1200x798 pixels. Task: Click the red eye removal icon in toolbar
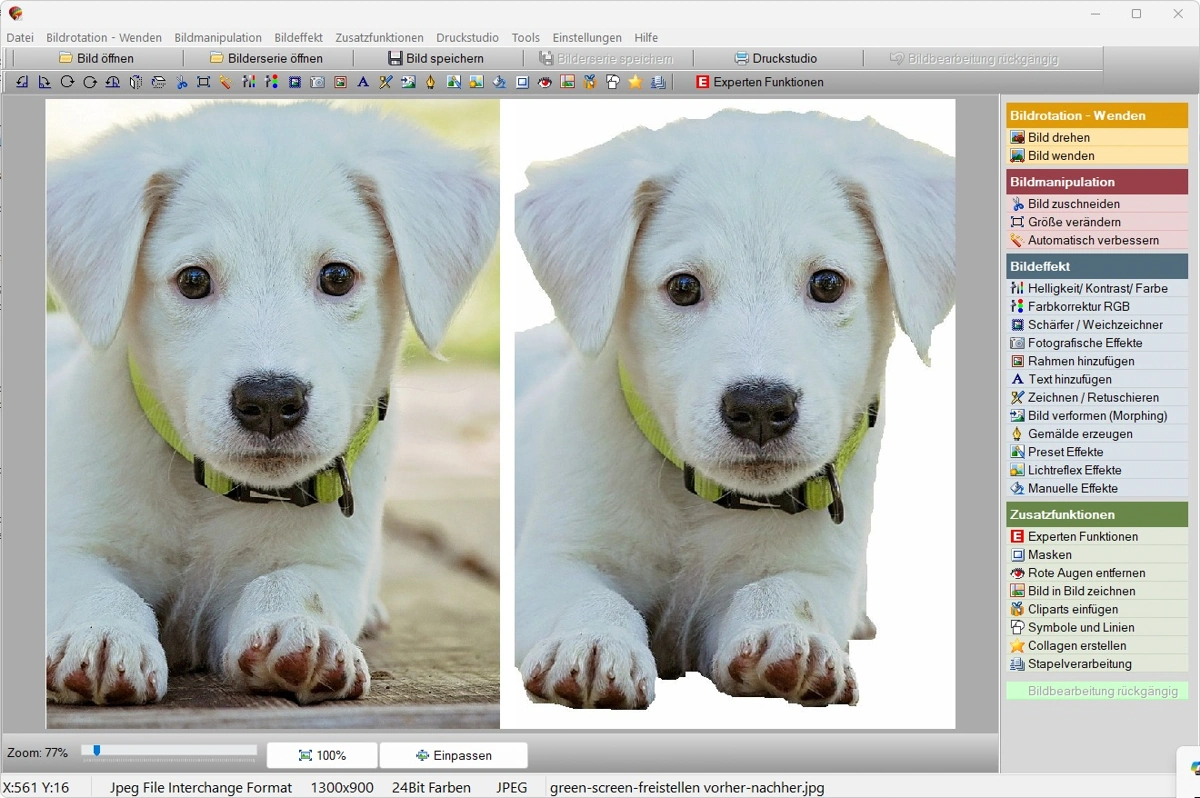pyautogui.click(x=544, y=82)
